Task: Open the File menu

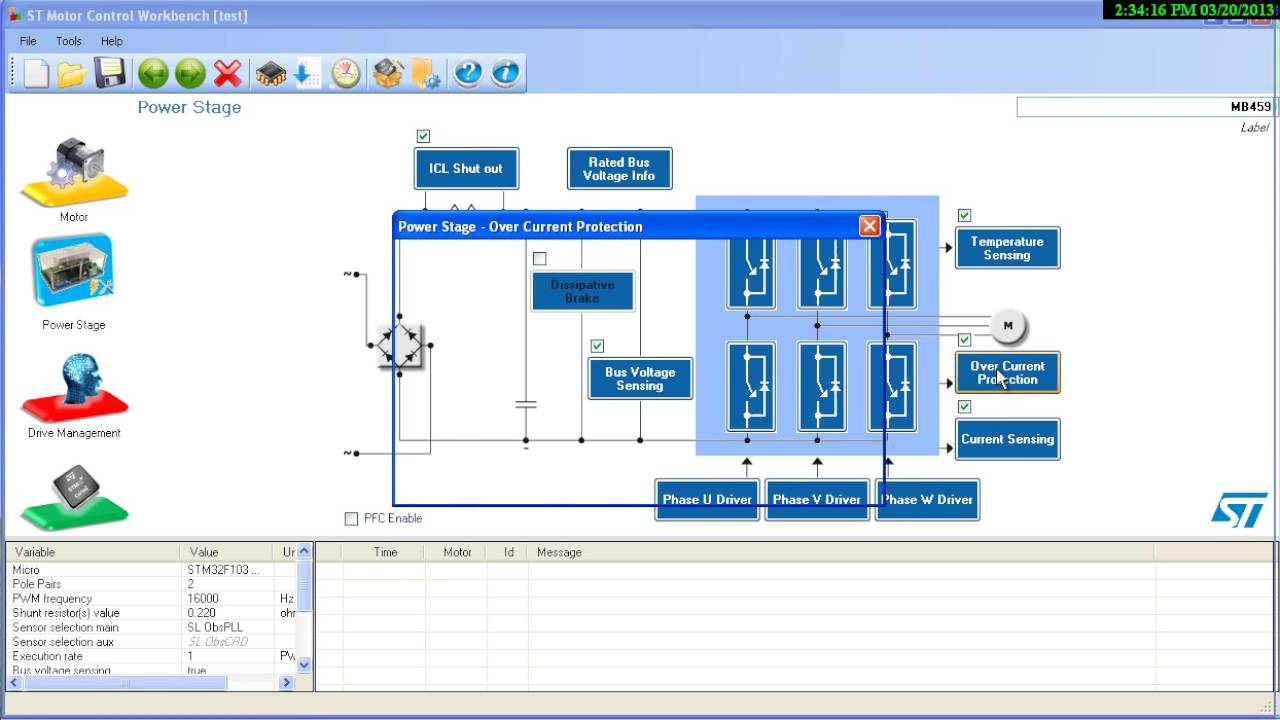Action: click(28, 41)
